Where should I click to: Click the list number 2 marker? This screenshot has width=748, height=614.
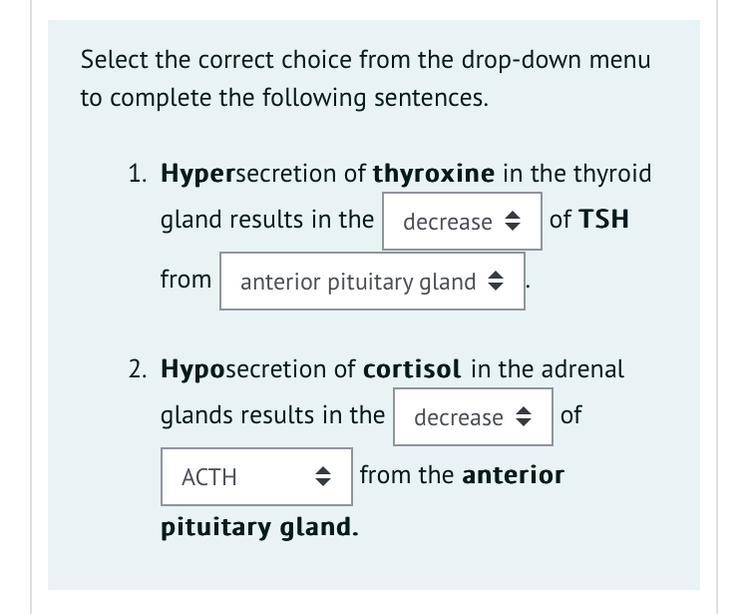tap(138, 369)
